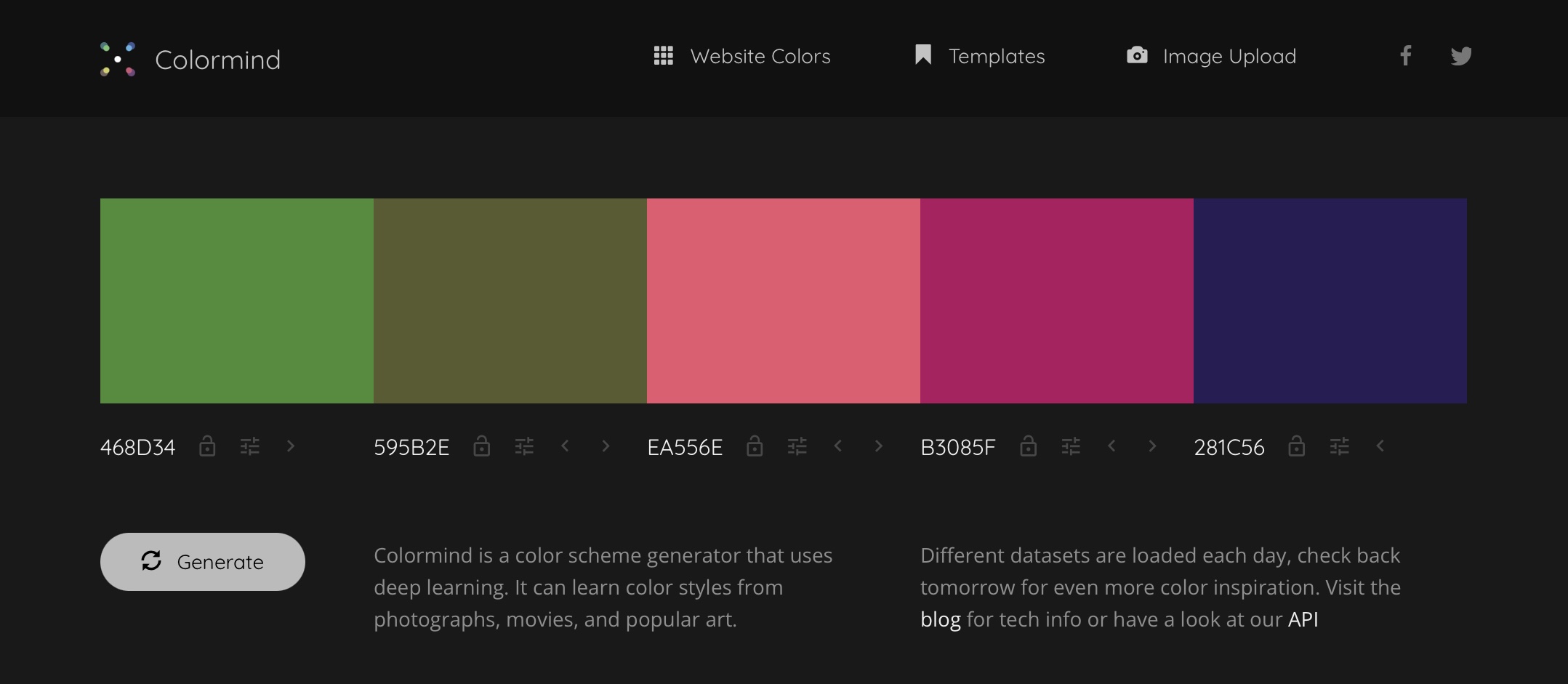Open the Twitter bird icon
The width and height of the screenshot is (1568, 684).
point(1461,56)
